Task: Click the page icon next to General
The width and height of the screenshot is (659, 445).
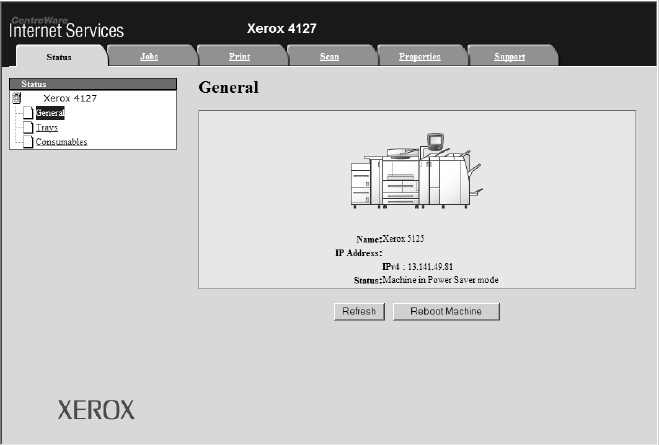Action: tap(28, 113)
